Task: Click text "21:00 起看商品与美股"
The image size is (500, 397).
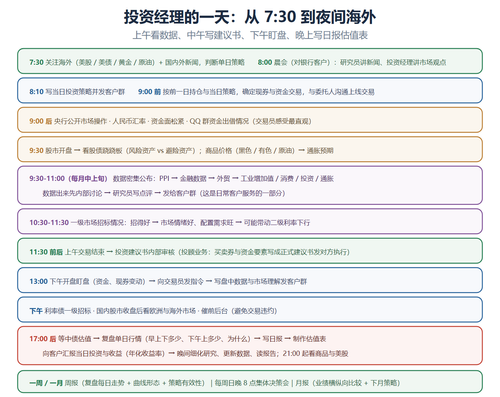Action: 316,354
